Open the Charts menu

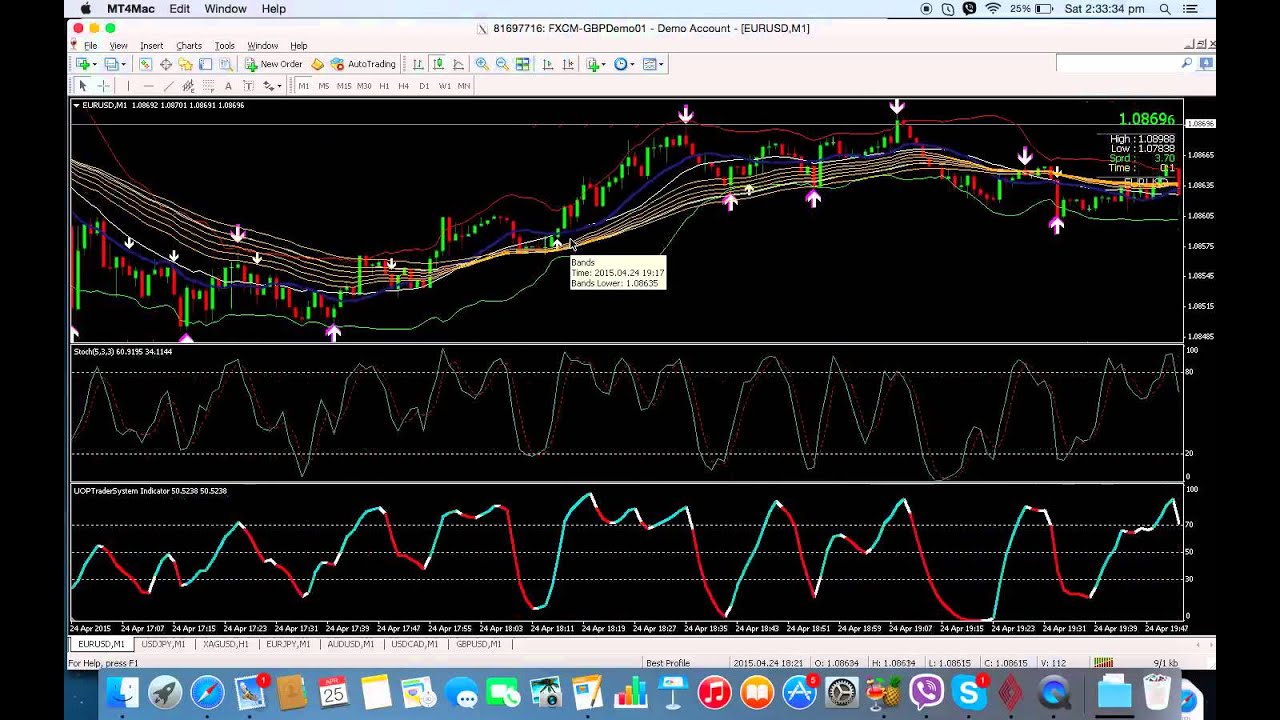click(189, 46)
